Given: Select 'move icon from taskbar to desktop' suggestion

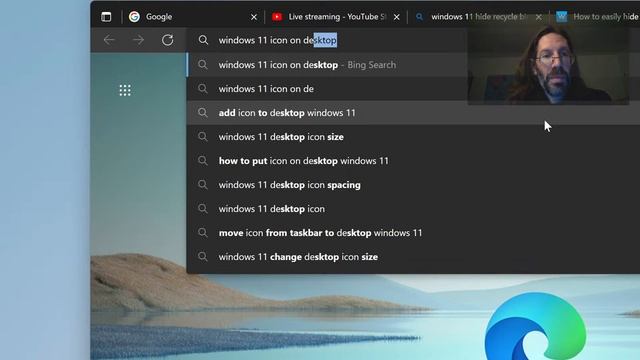Looking at the screenshot, I should click(413, 233).
